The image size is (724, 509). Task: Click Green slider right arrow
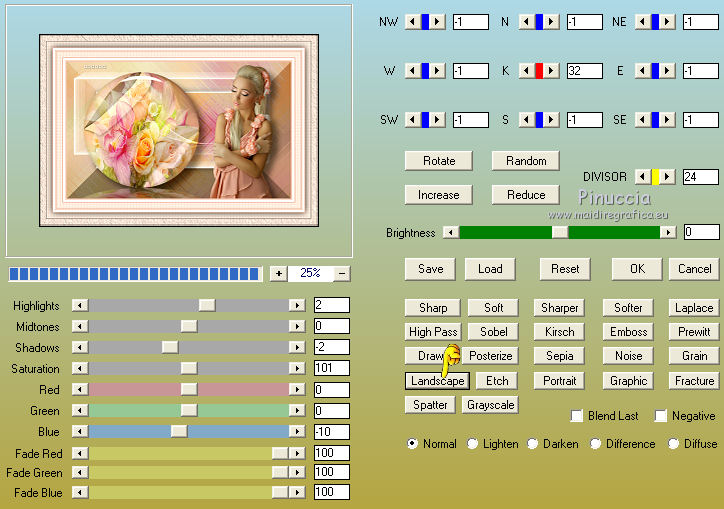click(297, 411)
